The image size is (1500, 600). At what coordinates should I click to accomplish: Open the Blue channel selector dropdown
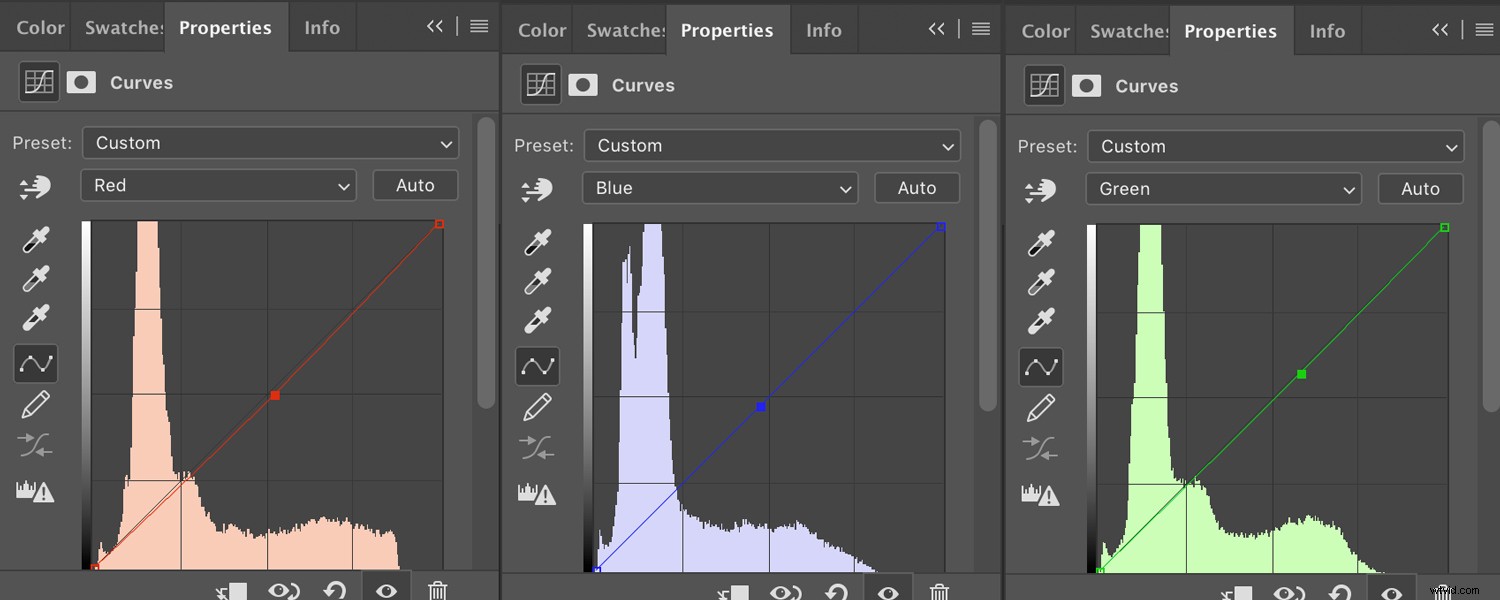719,188
